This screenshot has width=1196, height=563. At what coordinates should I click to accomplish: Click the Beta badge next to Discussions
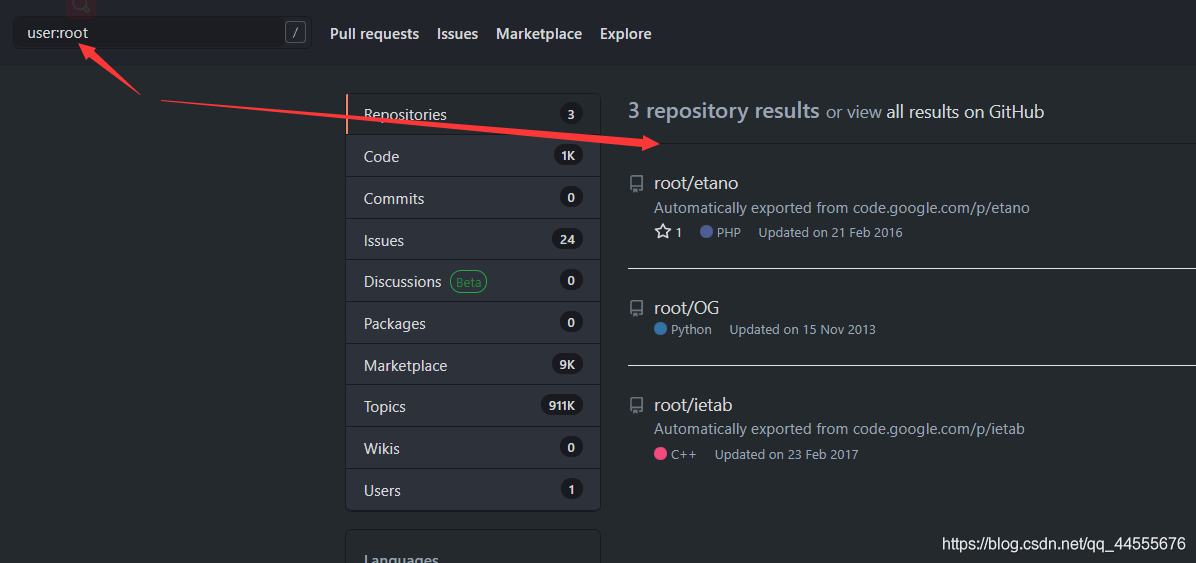(x=468, y=282)
